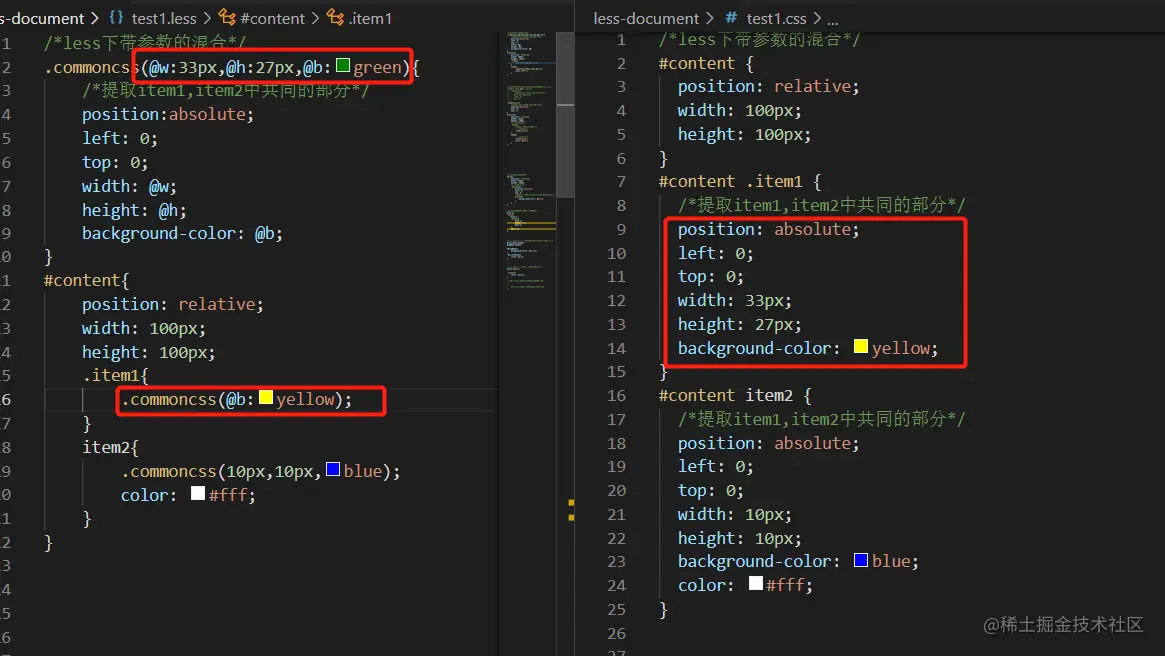
Task: Click 'position: relative;' on CSS line 3
Action: click(768, 87)
